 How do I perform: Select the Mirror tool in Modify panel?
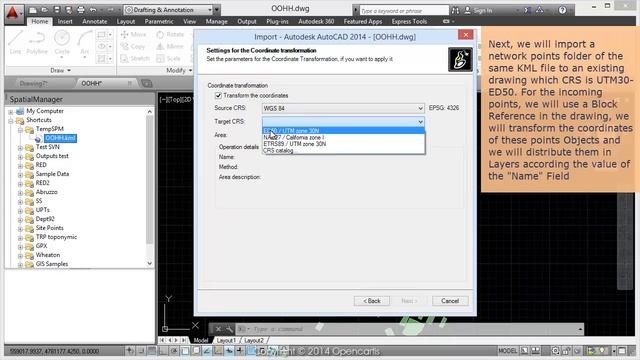[x=170, y=47]
